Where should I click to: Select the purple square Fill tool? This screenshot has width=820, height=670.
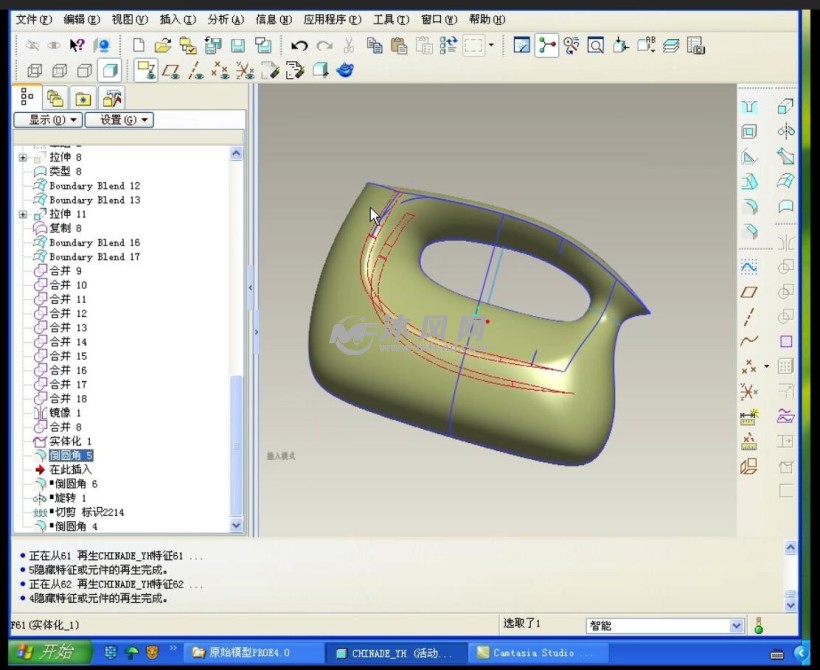[785, 341]
